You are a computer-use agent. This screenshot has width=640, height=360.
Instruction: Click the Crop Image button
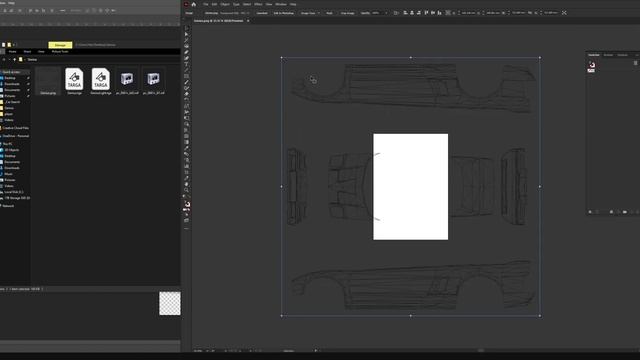point(347,13)
